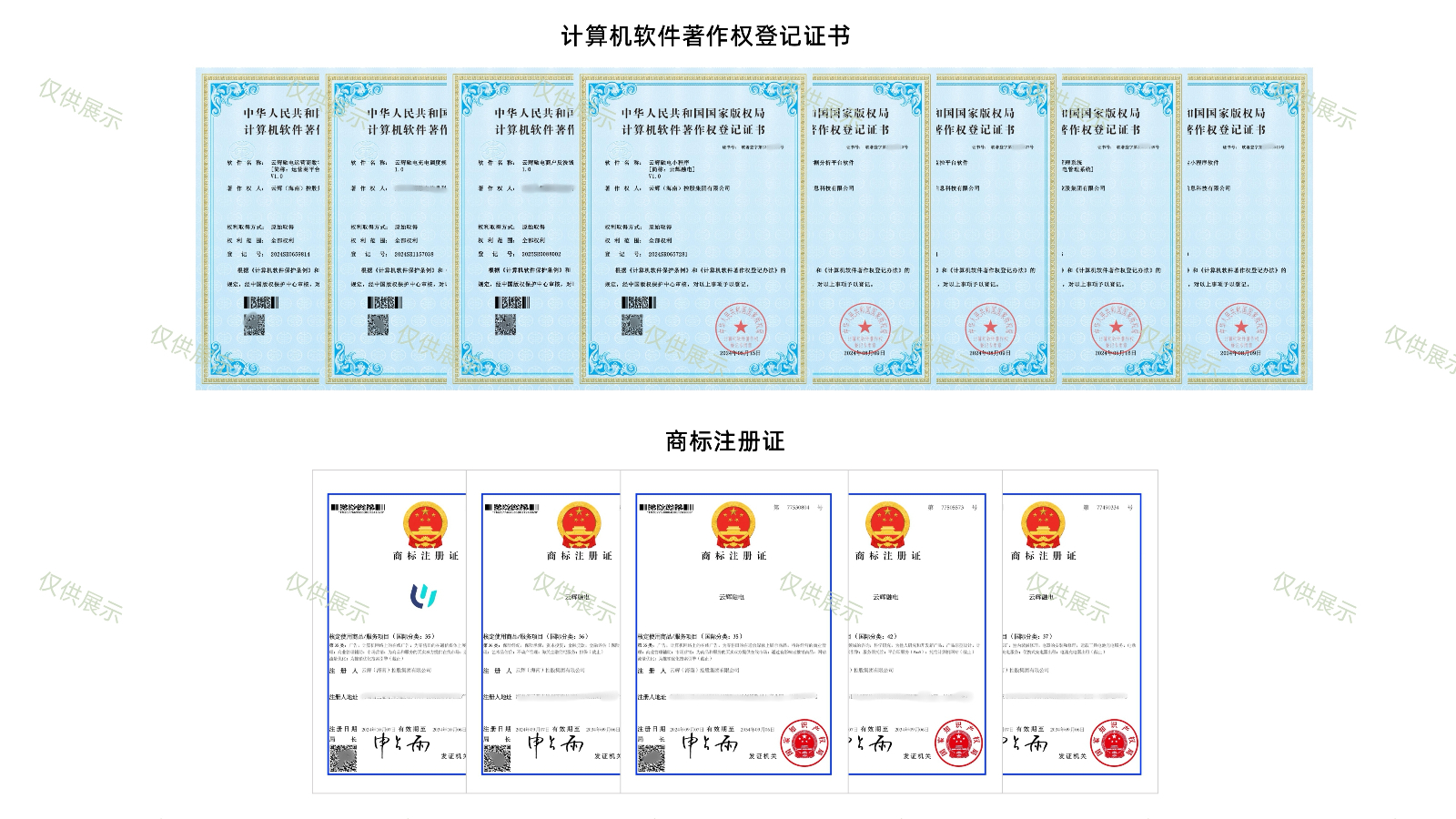The width and height of the screenshot is (1456, 819).
Task: Click QR code on certificate 2024SR1157035
Action: (x=378, y=325)
